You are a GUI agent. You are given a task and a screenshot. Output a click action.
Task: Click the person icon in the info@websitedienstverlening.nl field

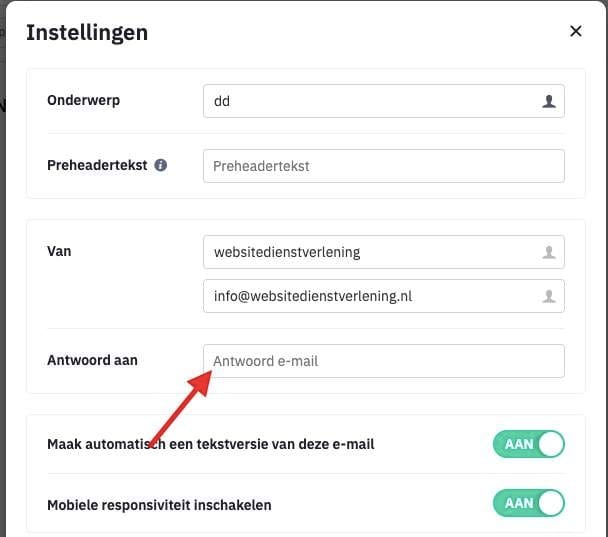(x=548, y=296)
